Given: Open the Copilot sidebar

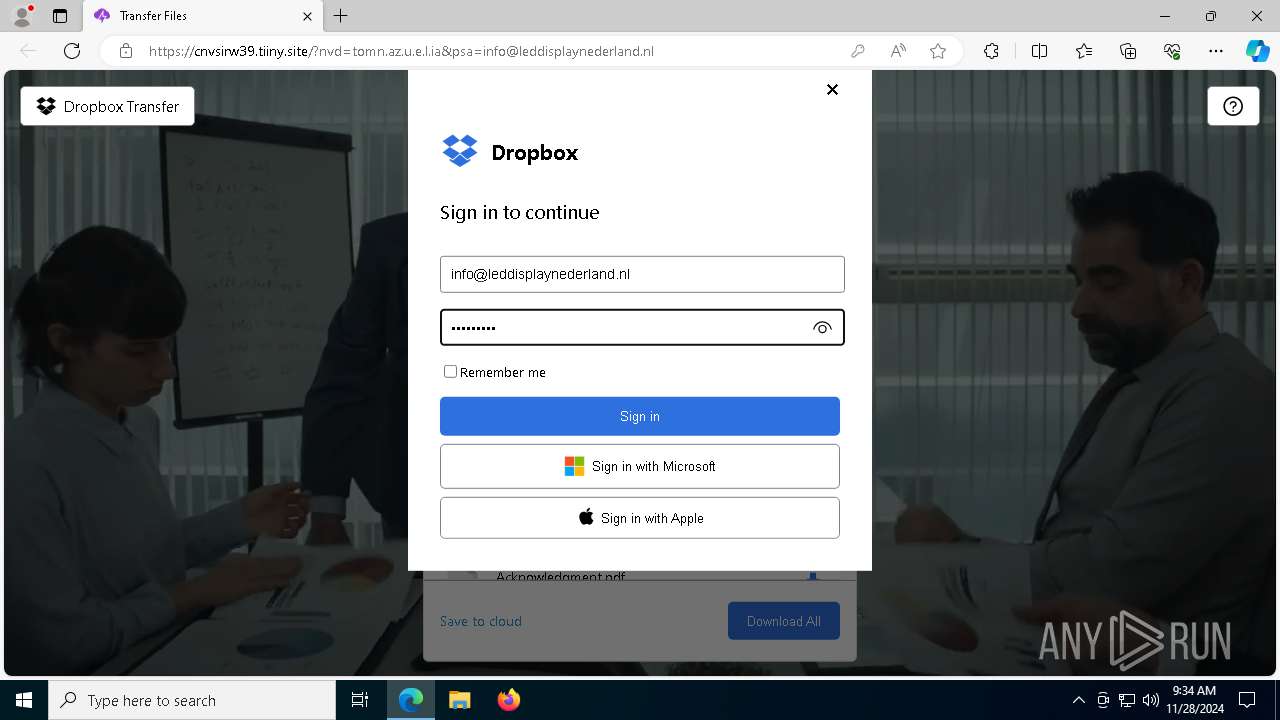Looking at the screenshot, I should pos(1257,51).
